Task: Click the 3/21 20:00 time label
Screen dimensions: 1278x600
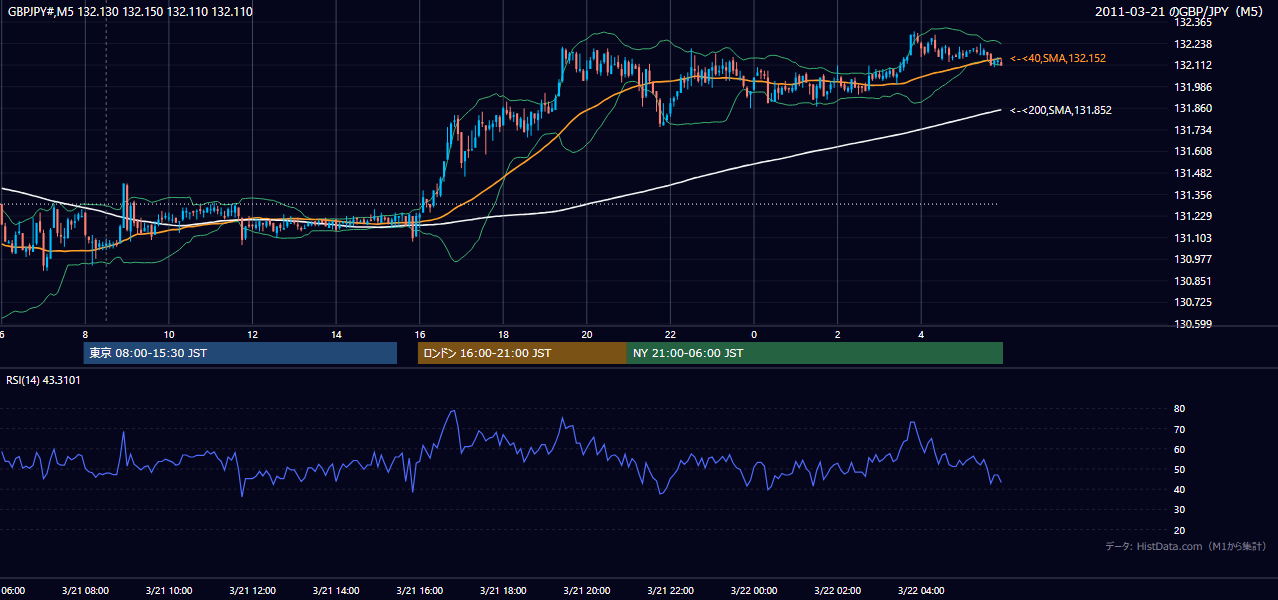Action: pos(588,591)
